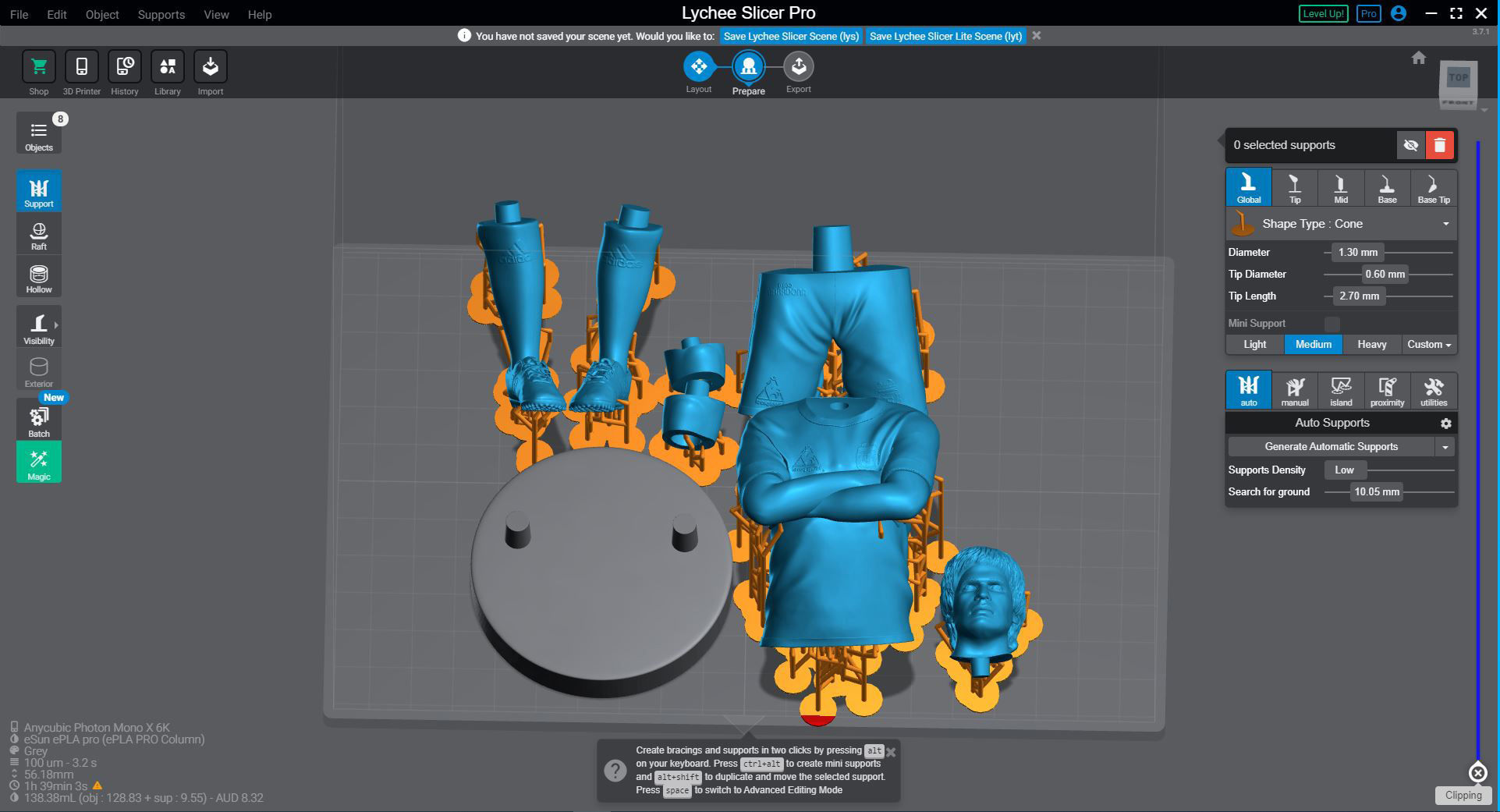The width and height of the screenshot is (1500, 812).
Task: Delete selected supports with trash icon
Action: pyautogui.click(x=1440, y=145)
